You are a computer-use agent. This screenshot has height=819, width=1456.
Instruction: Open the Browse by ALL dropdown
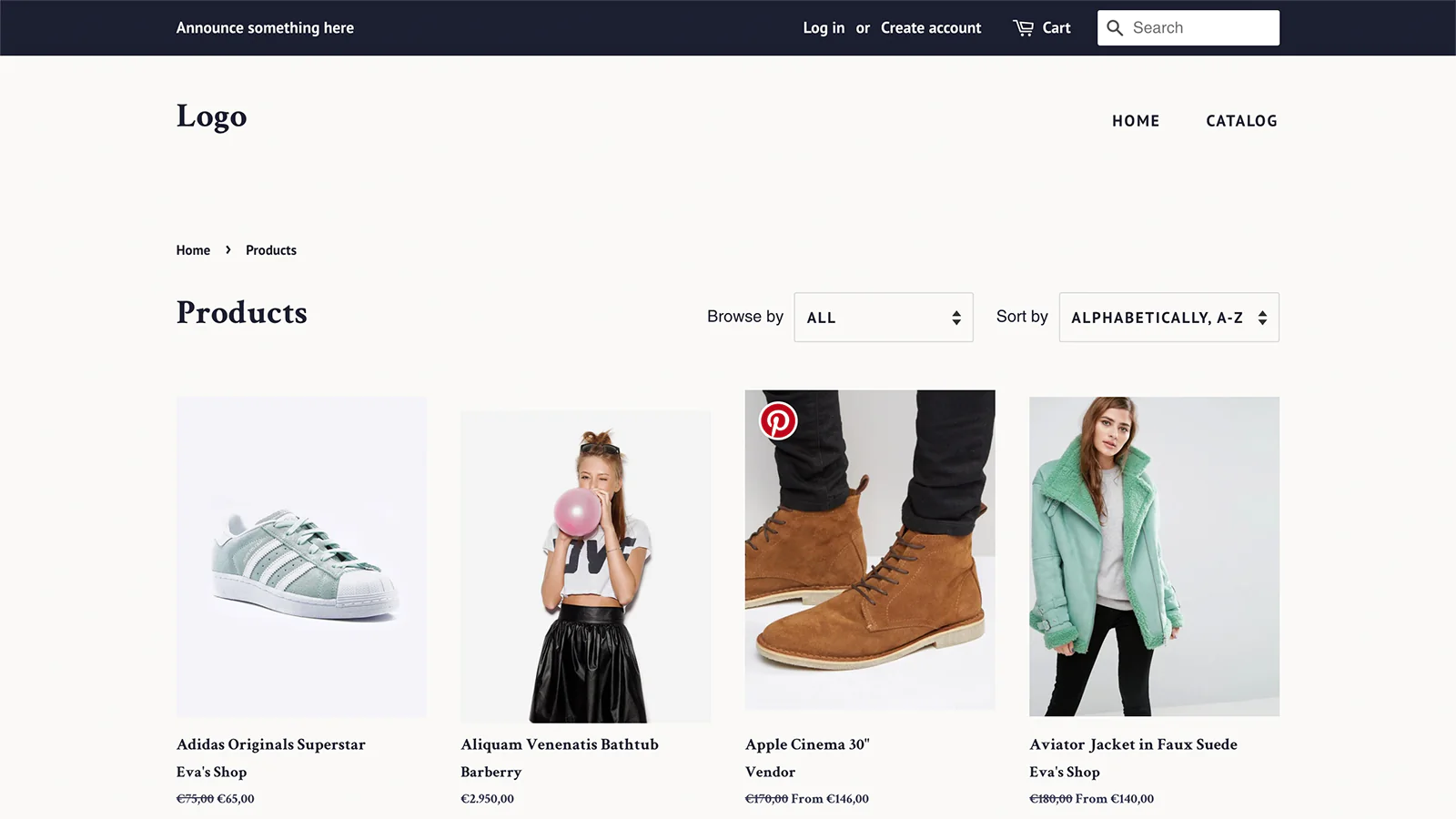[884, 318]
